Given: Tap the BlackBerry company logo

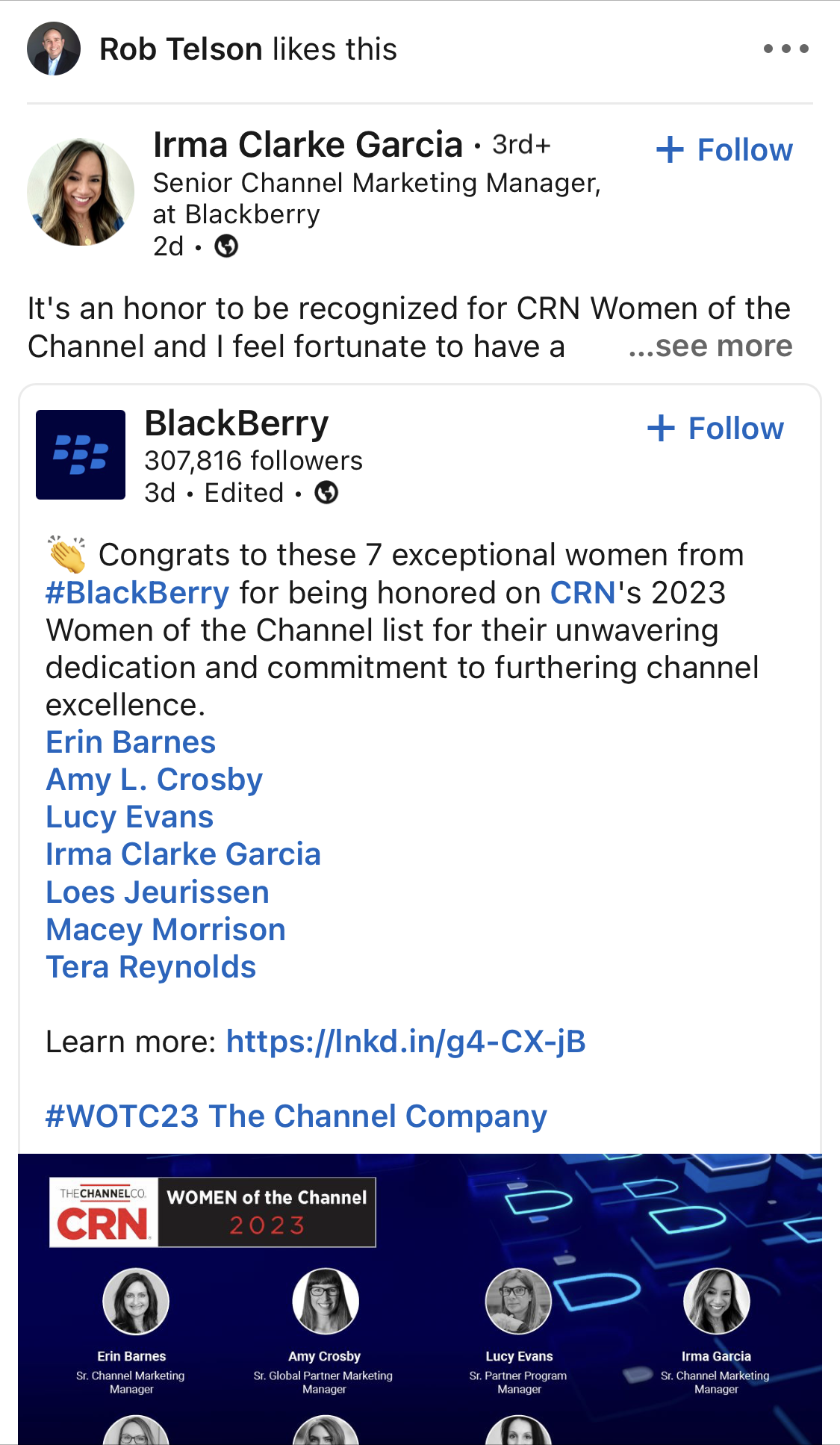Looking at the screenshot, I should [x=81, y=454].
